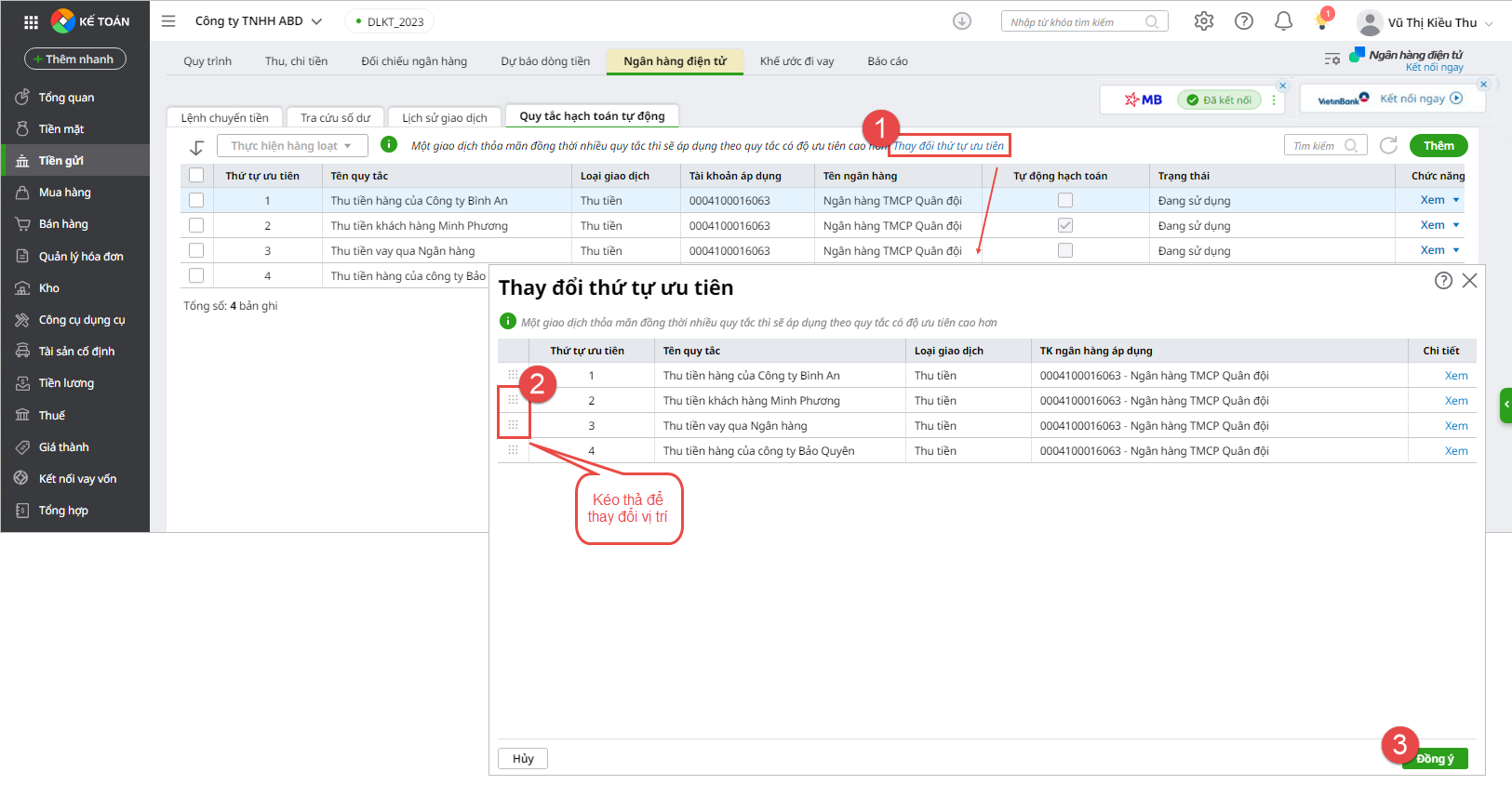Open the settings gear icon

(1204, 21)
